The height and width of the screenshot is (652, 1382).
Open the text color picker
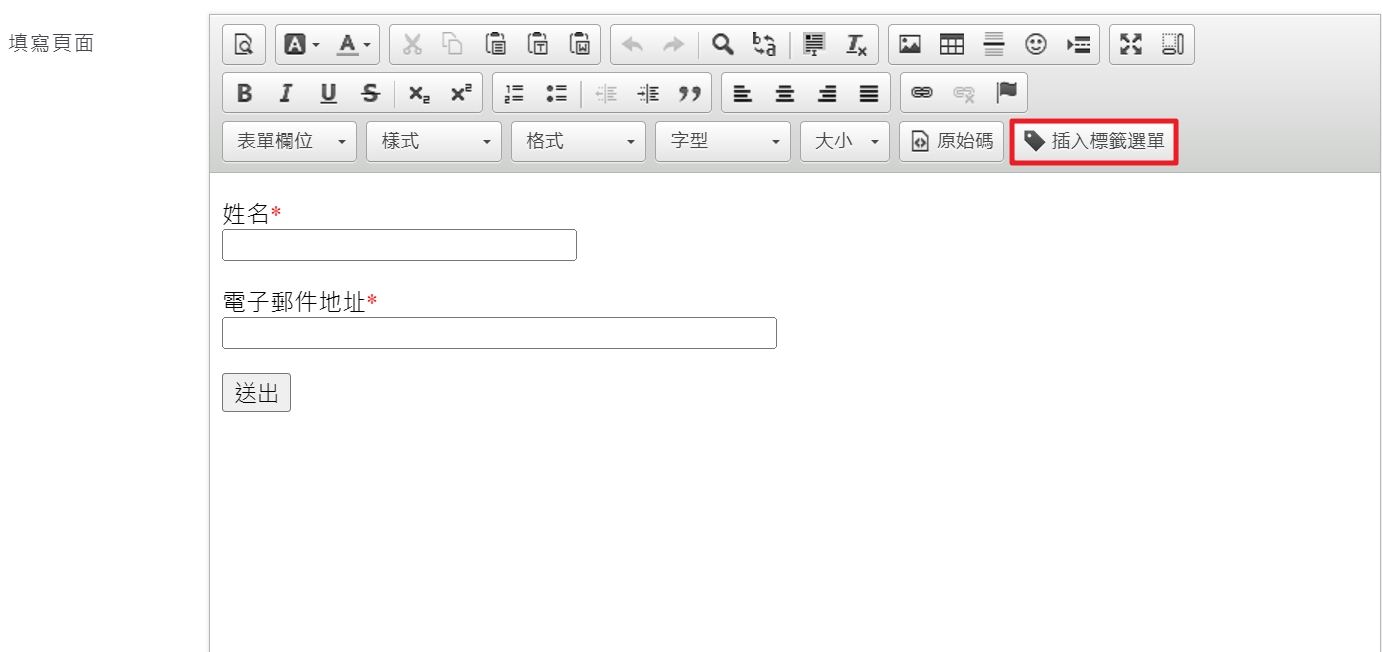click(x=353, y=45)
